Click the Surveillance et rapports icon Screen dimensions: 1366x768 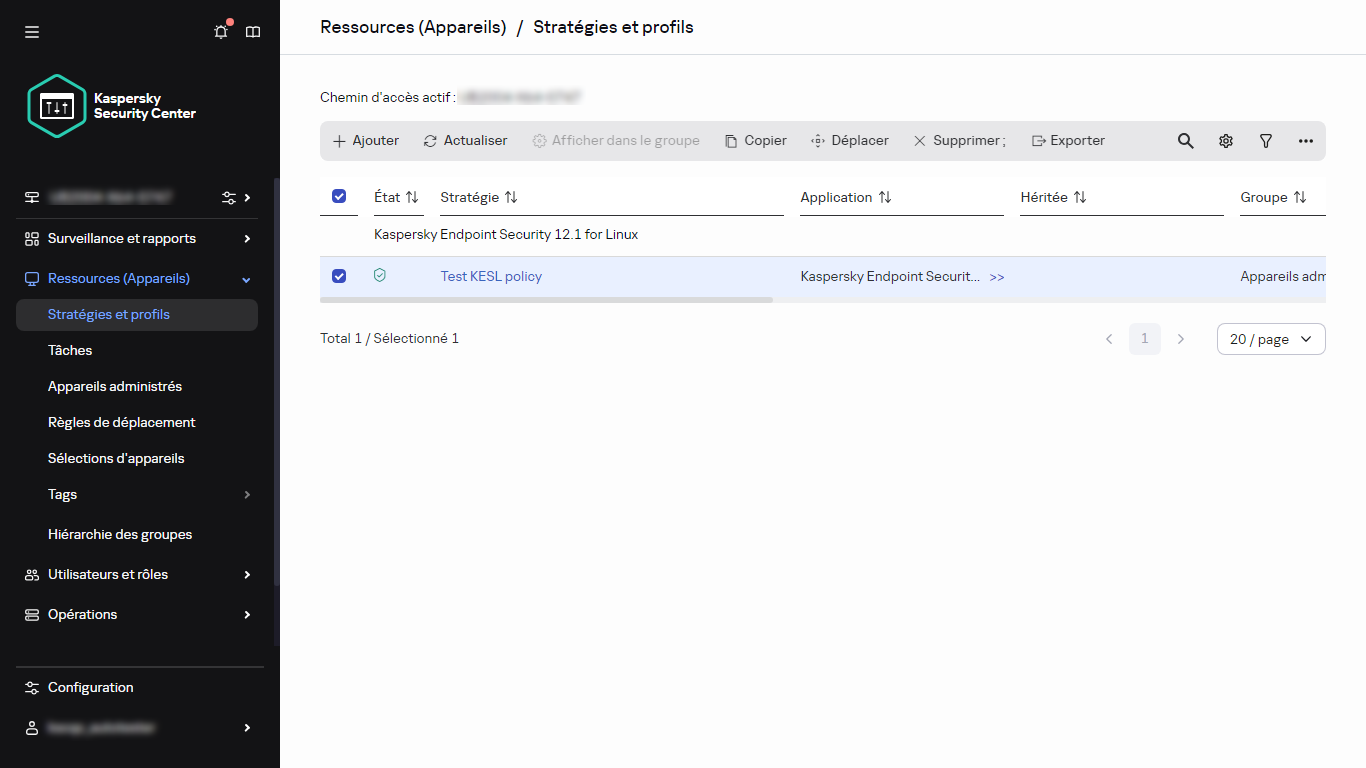click(32, 239)
